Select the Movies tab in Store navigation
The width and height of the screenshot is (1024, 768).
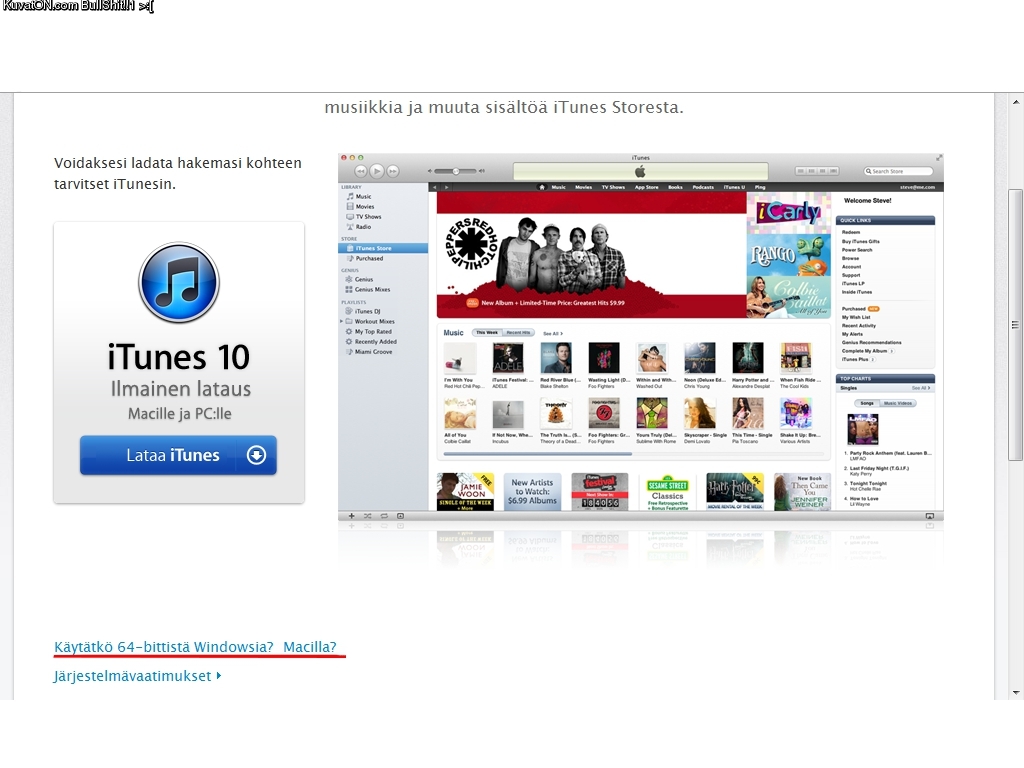tap(583, 187)
